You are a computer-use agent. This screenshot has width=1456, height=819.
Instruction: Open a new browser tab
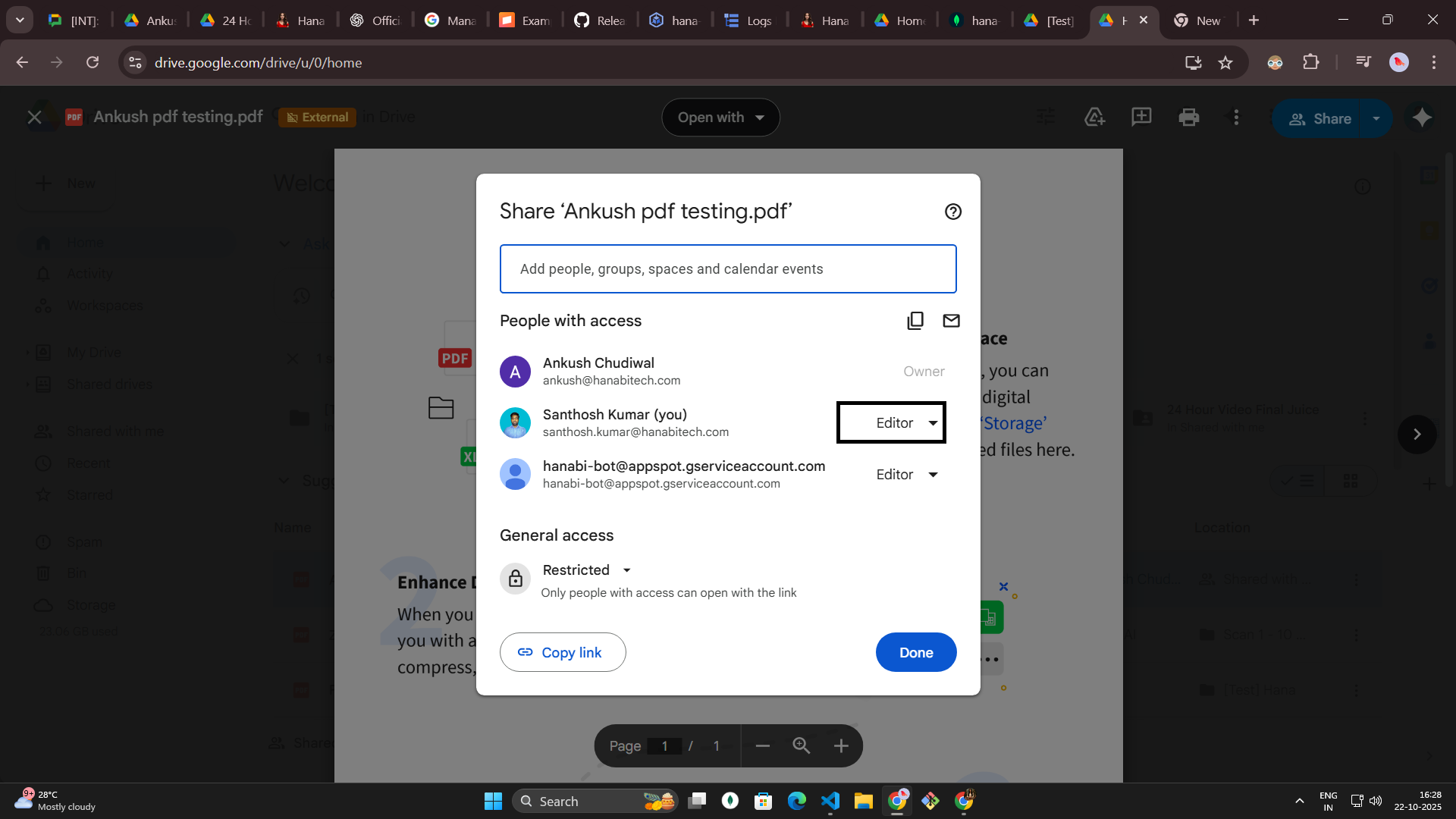[x=1254, y=20]
